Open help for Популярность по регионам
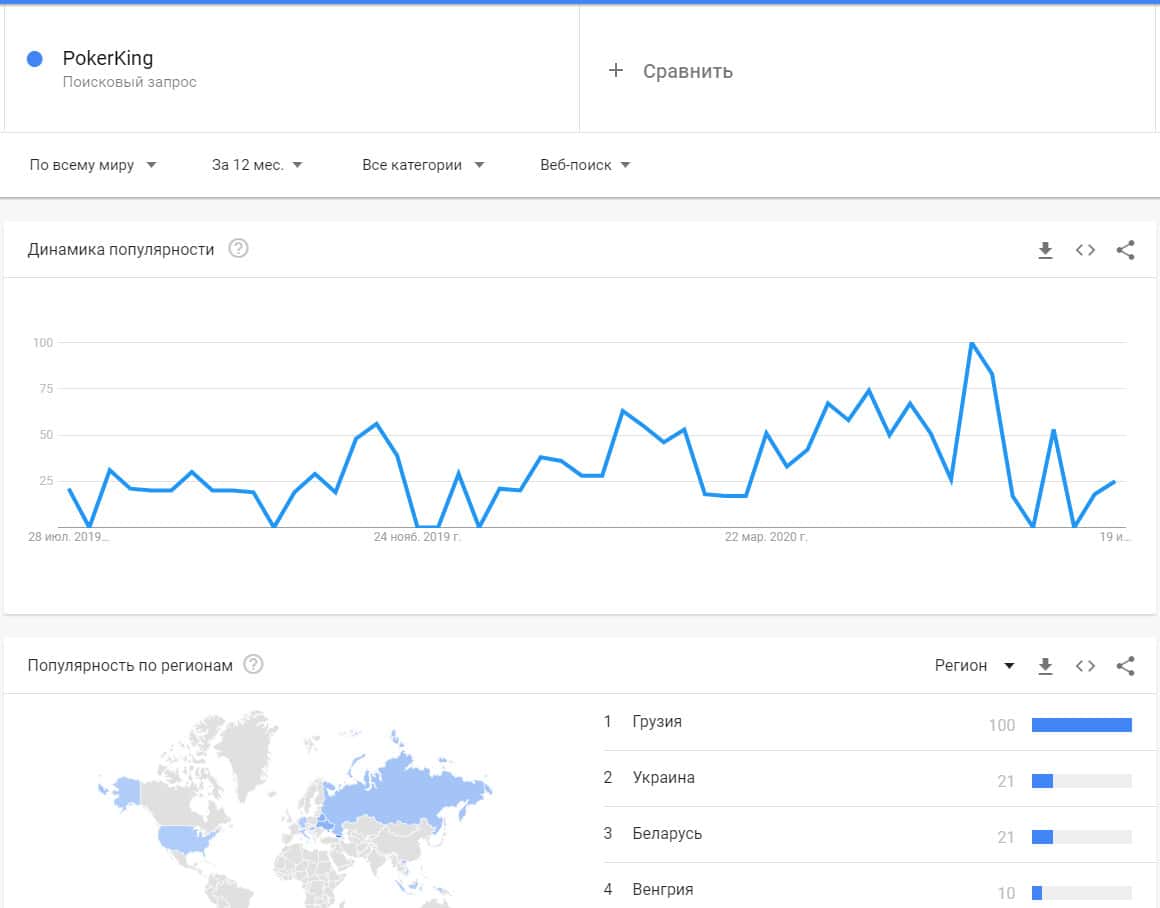Image resolution: width=1160 pixels, height=908 pixels. pos(254,665)
